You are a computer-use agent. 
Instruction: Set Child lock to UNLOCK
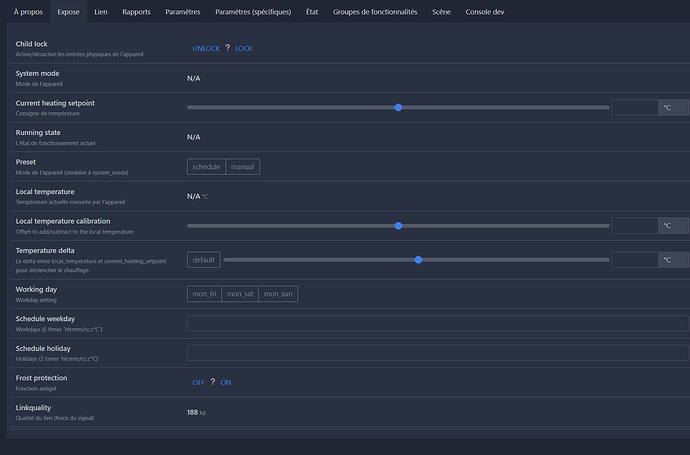[206, 48]
